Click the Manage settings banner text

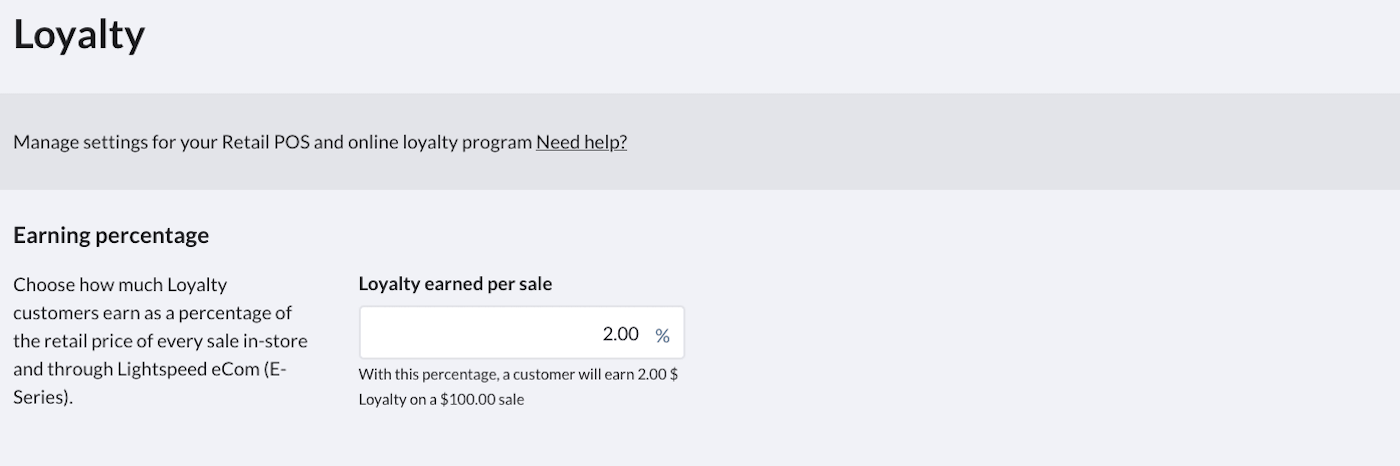point(272,142)
